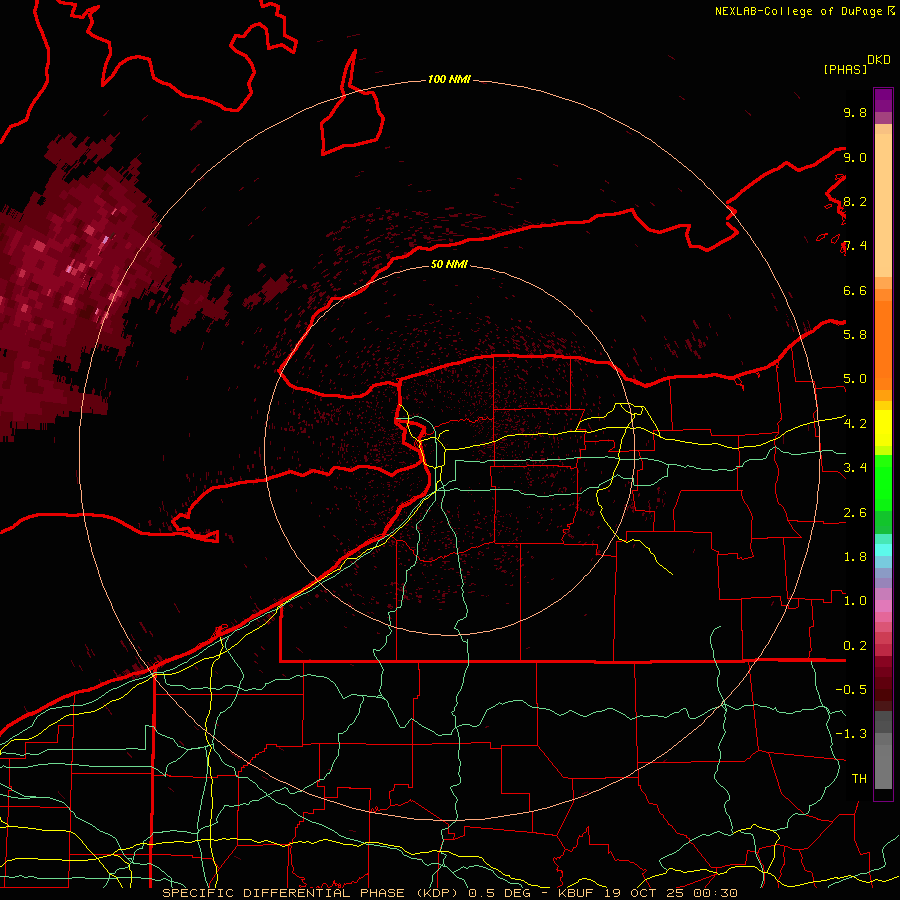Pick the purple swatch at the color bar top
Viewport: 900px width, 900px height.
click(x=883, y=100)
